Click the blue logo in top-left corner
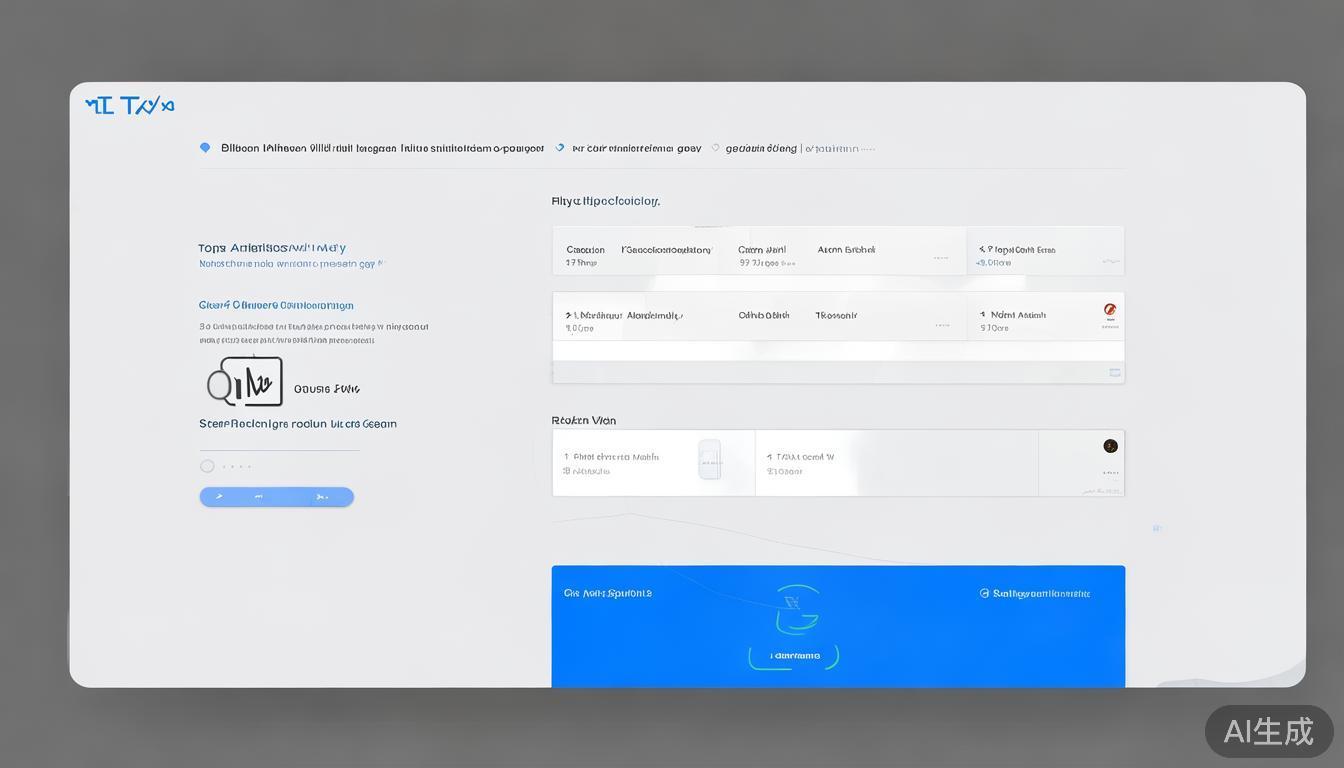 (x=130, y=105)
